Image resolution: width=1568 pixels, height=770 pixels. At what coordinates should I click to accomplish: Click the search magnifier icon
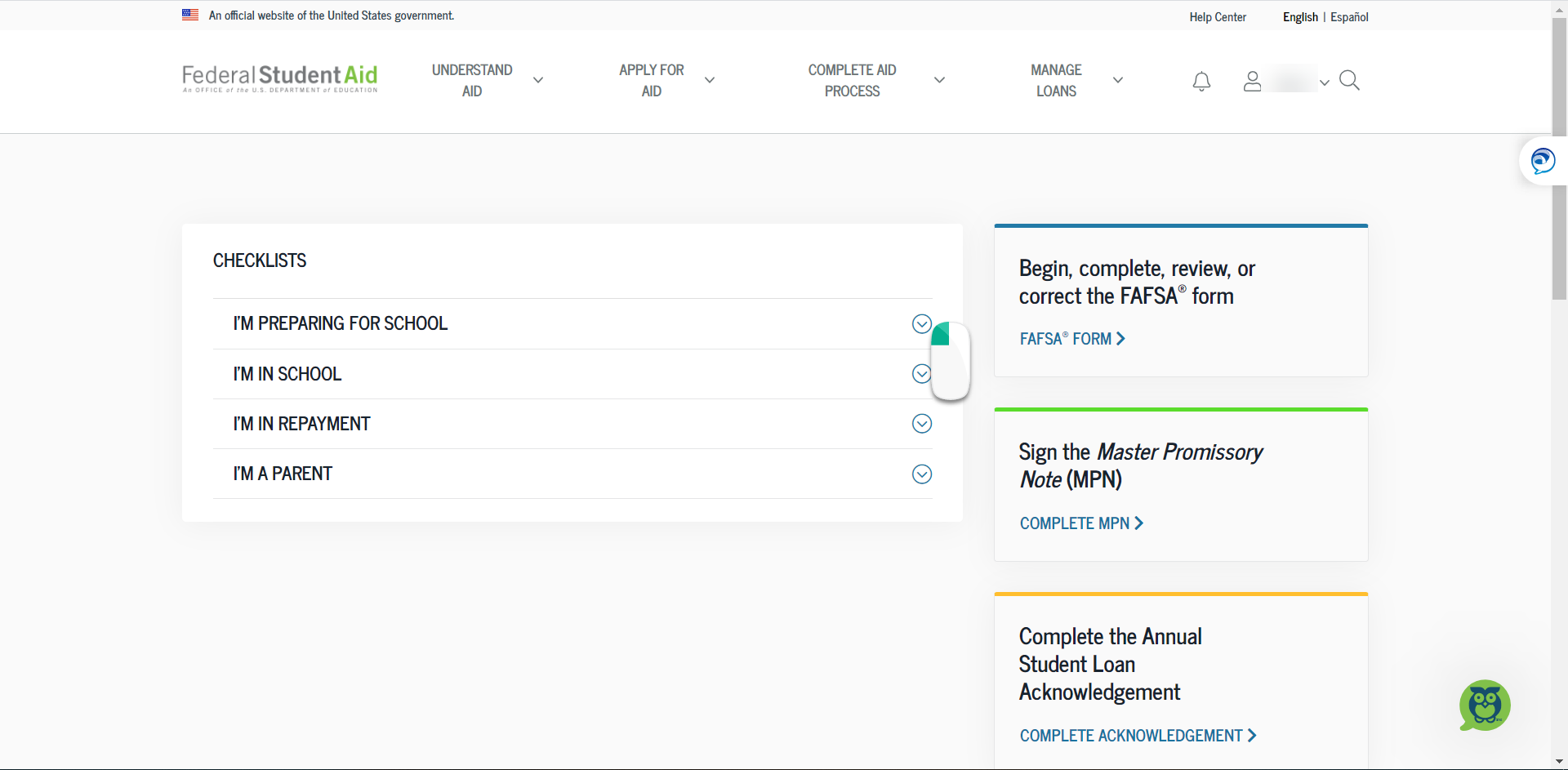[x=1349, y=80]
